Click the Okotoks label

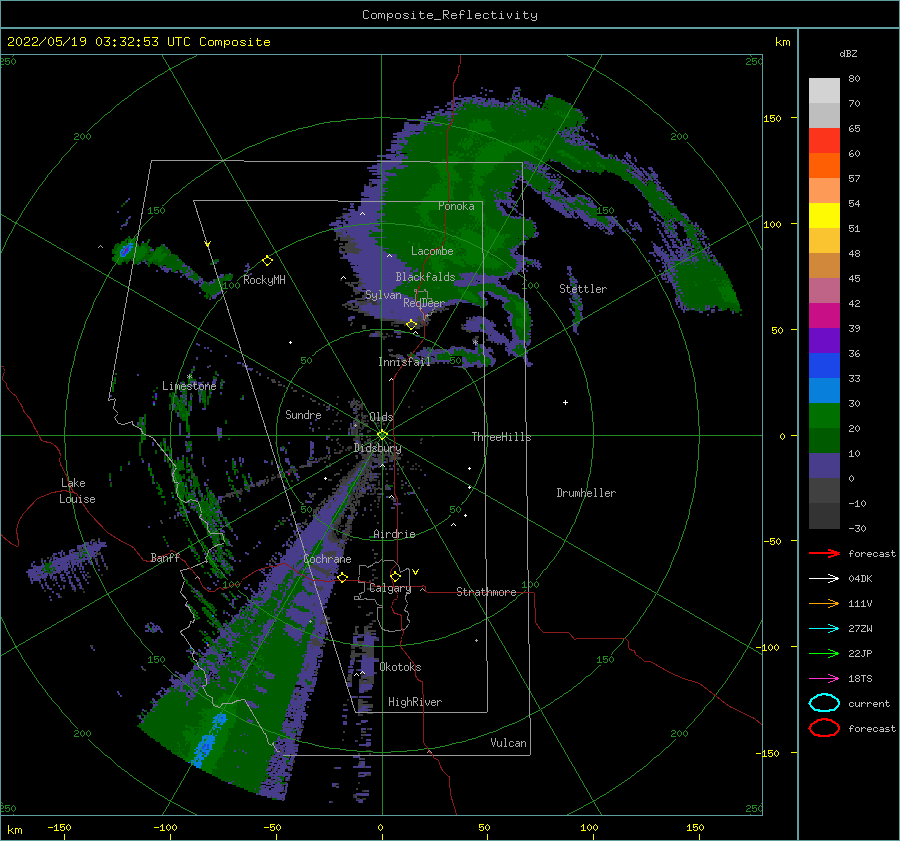coord(400,667)
